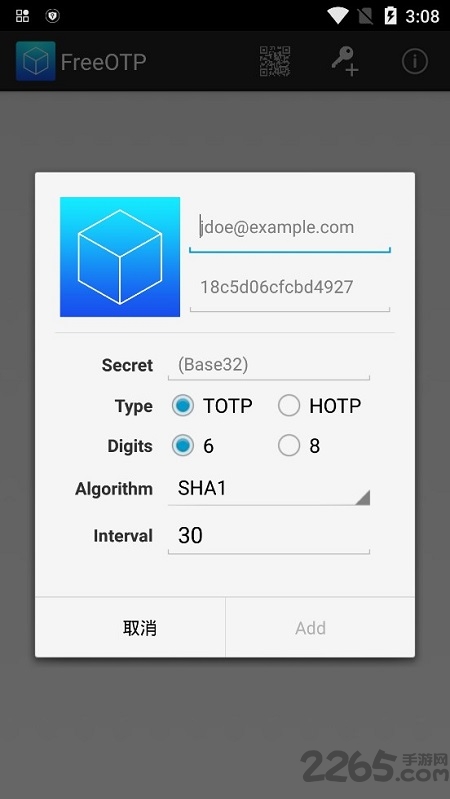Viewport: 450px width, 799px height.
Task: Open the SHA1 algorithm dropdown
Action: (269, 489)
